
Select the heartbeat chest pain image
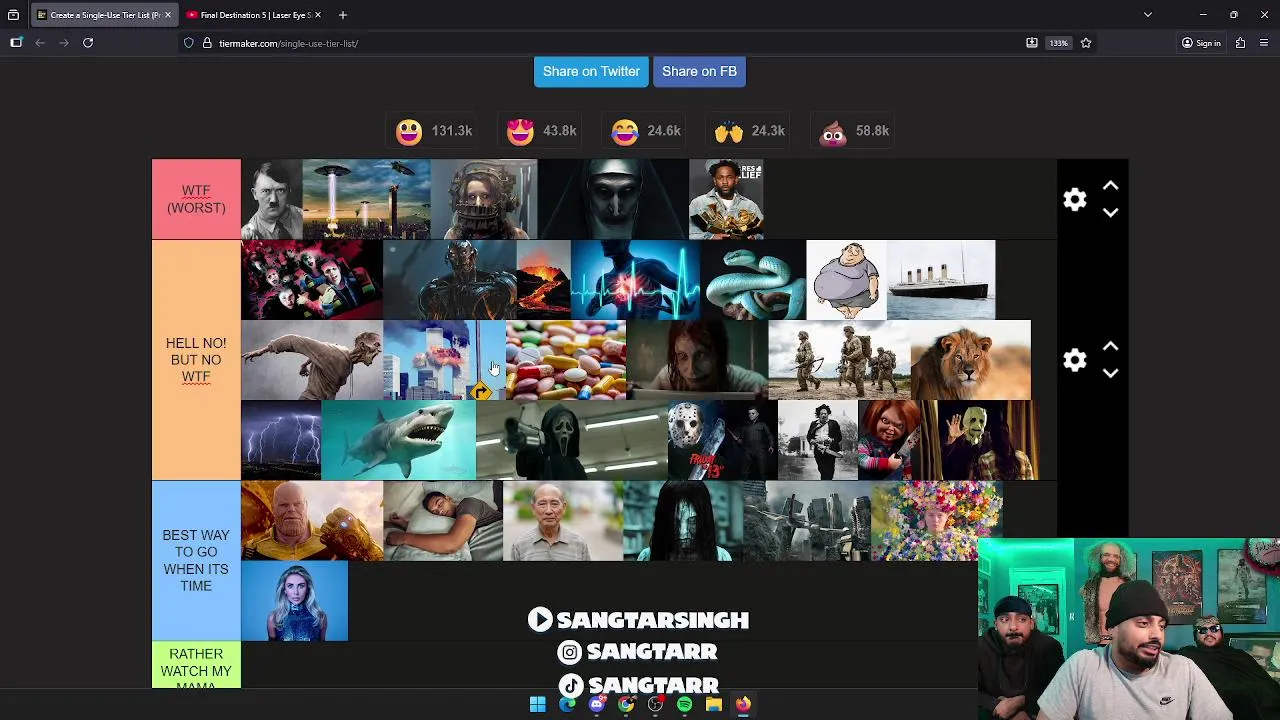pyautogui.click(x=635, y=280)
